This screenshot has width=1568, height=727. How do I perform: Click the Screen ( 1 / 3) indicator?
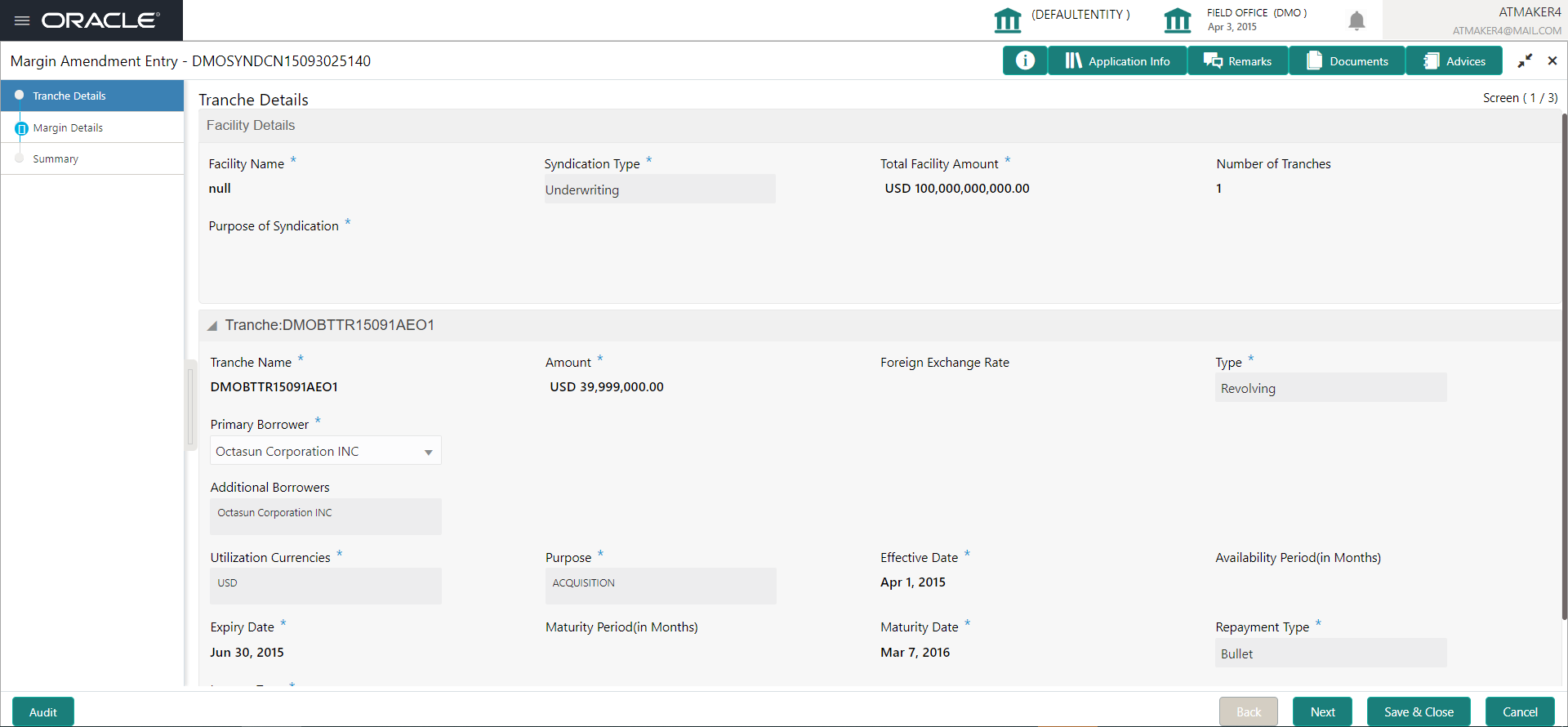coord(1521,98)
